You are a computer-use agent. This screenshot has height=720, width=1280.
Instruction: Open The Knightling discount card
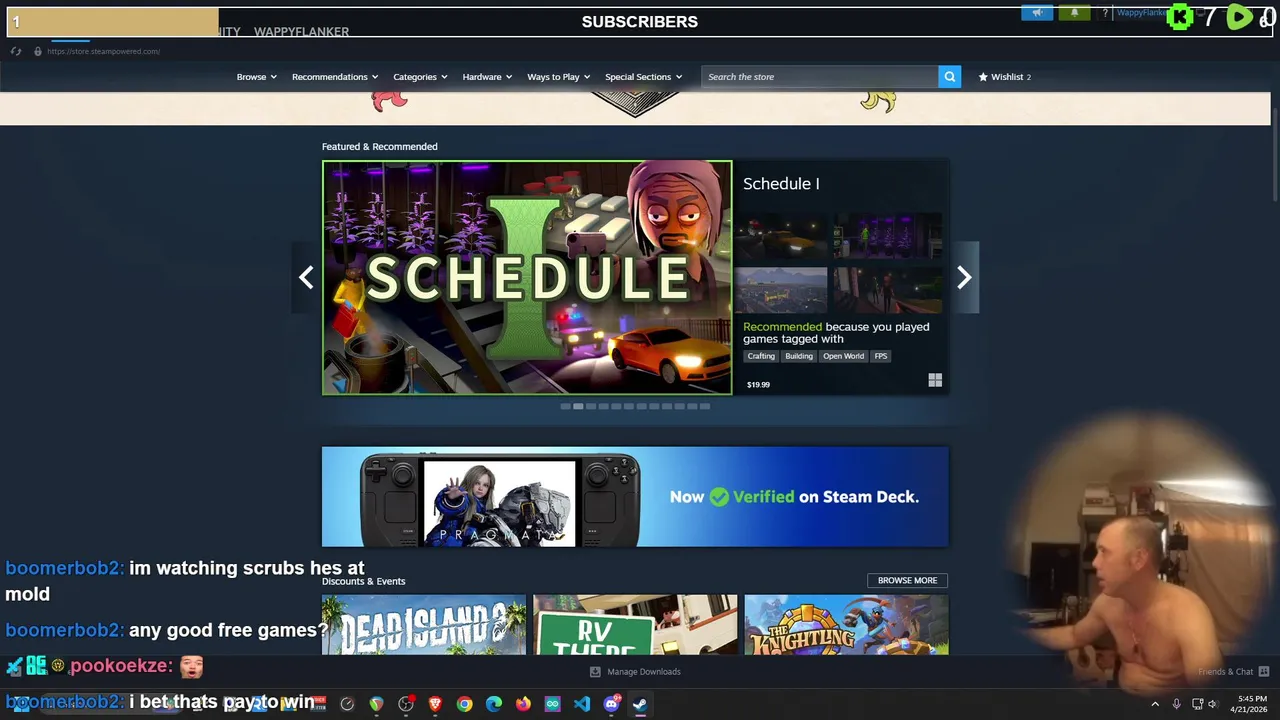click(x=846, y=625)
